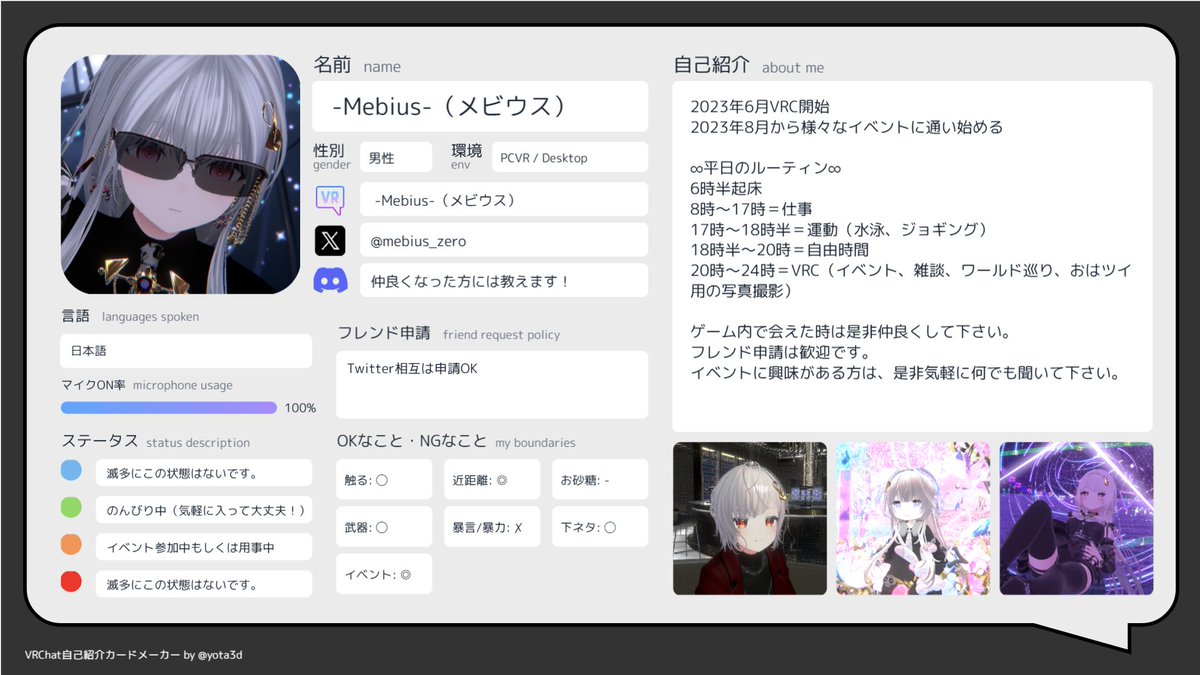Click the Discord logo icon
The image size is (1200, 675).
tap(330, 280)
